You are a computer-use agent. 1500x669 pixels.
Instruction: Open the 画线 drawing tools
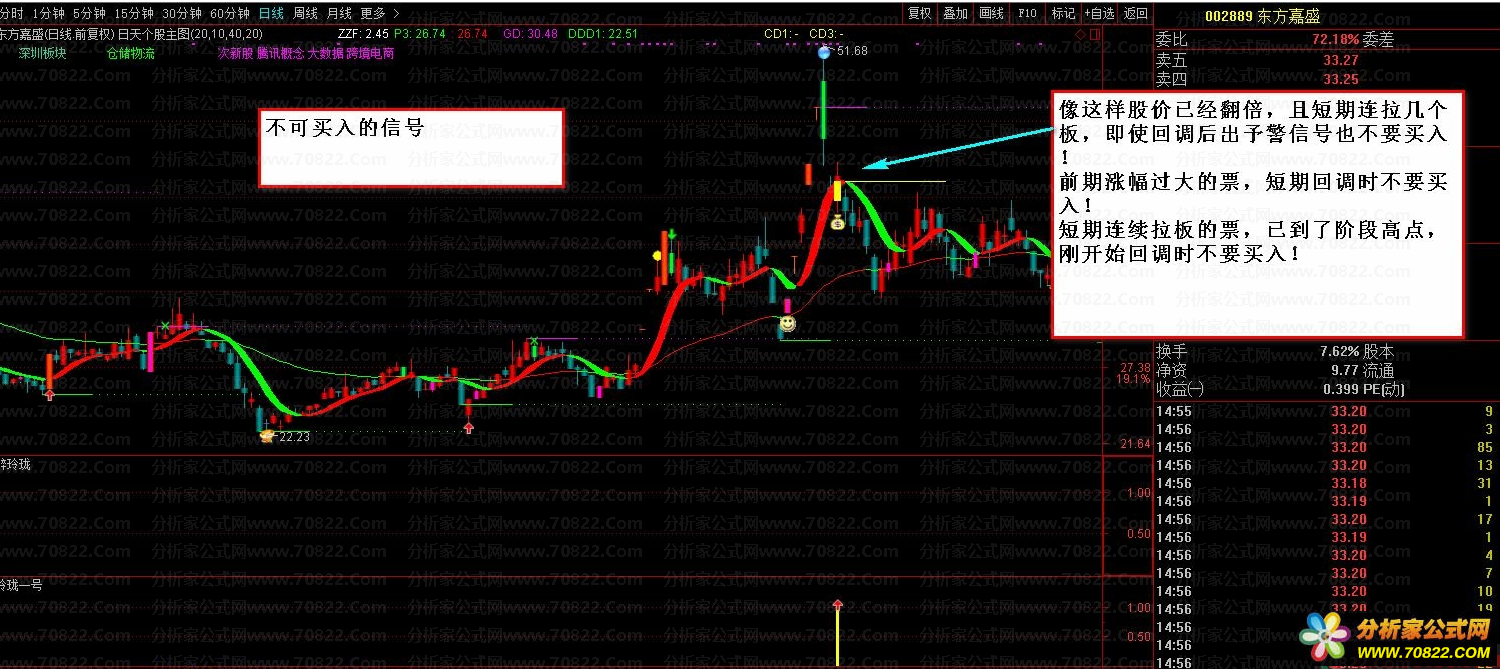[991, 13]
